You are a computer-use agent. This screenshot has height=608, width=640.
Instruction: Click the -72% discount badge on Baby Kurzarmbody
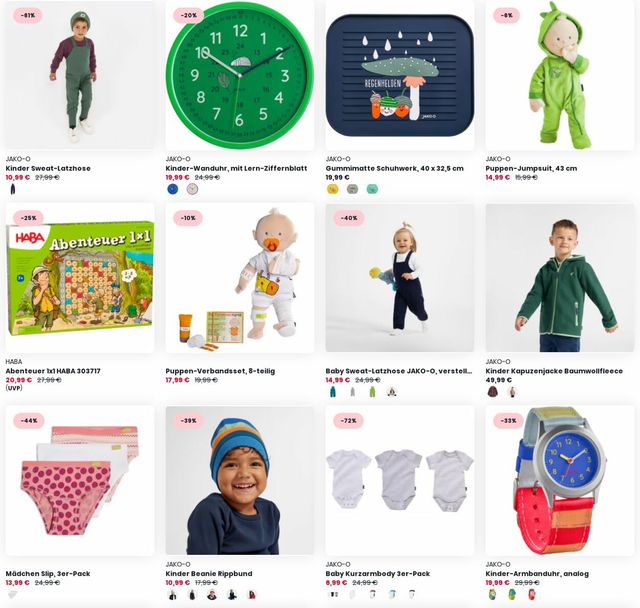point(348,421)
